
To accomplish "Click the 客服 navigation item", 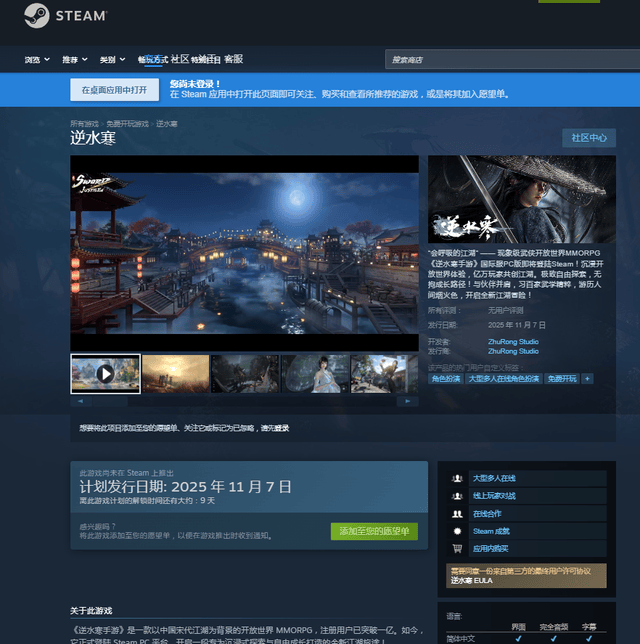I will (x=233, y=60).
